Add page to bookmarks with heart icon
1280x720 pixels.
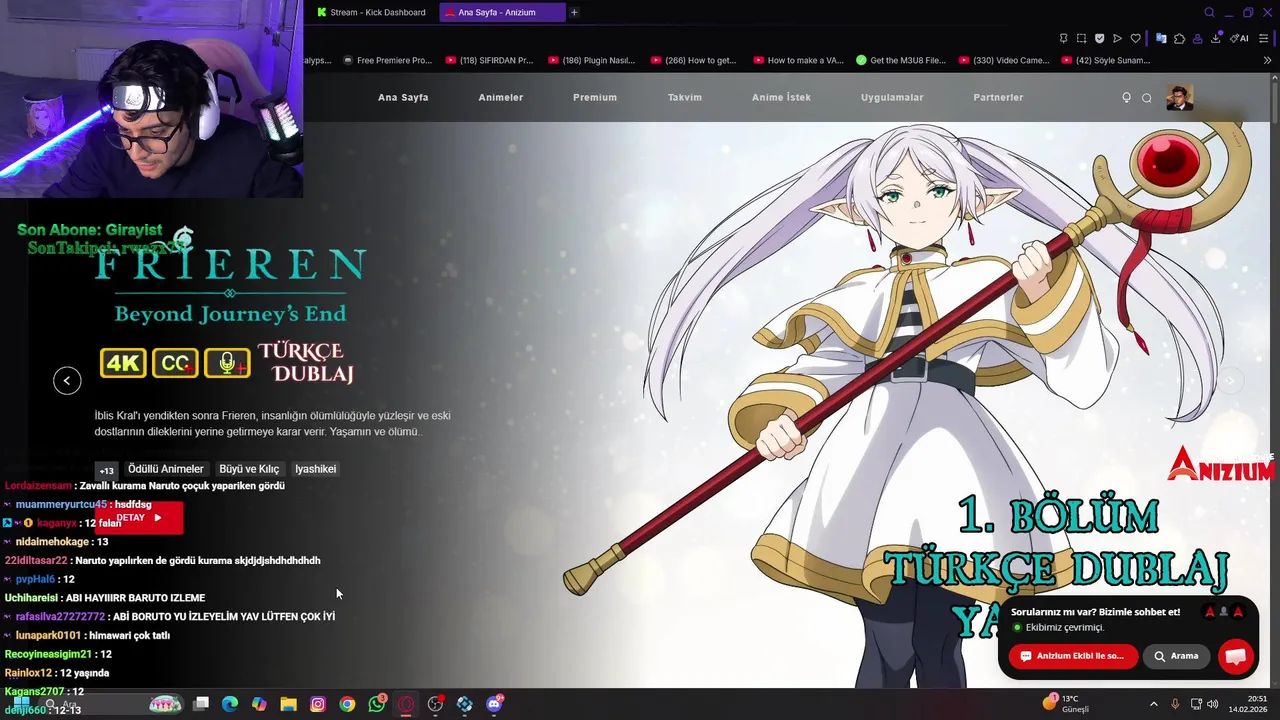coord(1136,38)
